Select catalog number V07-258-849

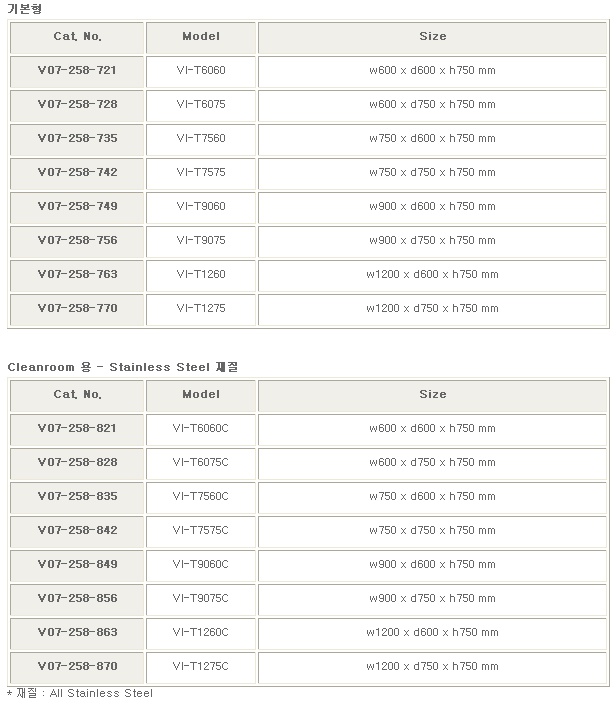pos(77,565)
